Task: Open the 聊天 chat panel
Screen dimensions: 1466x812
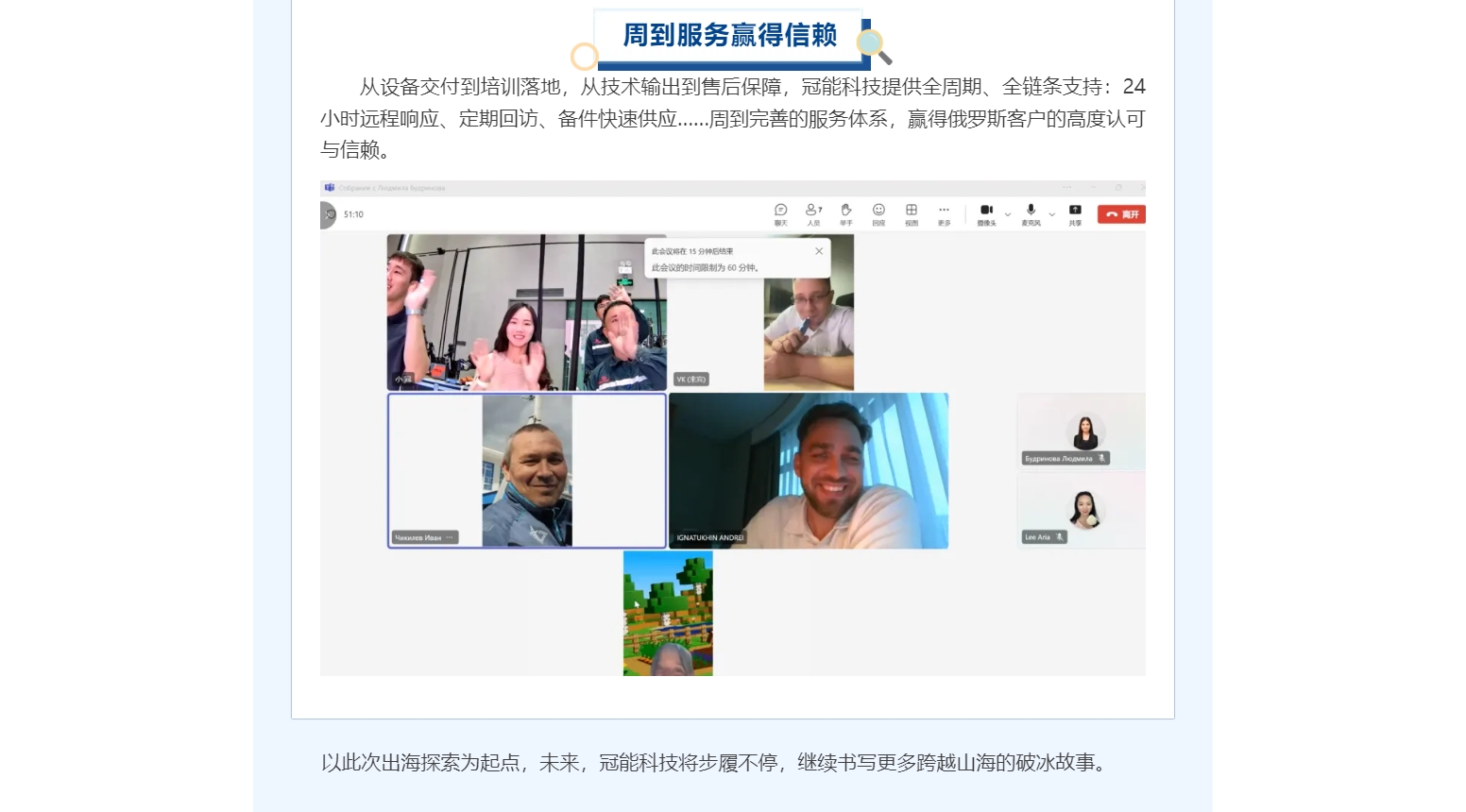Action: click(780, 210)
